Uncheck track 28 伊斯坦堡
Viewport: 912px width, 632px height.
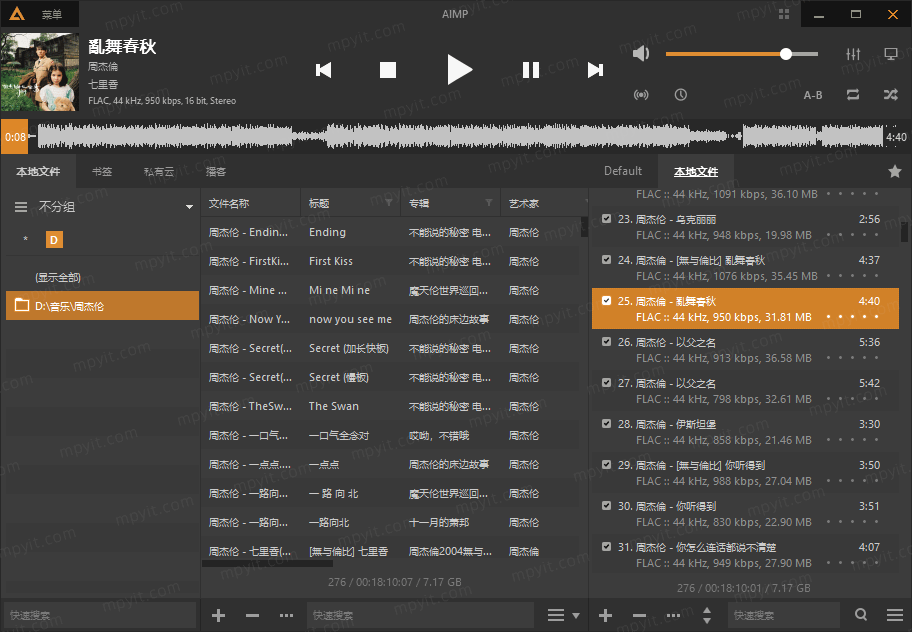(x=607, y=423)
